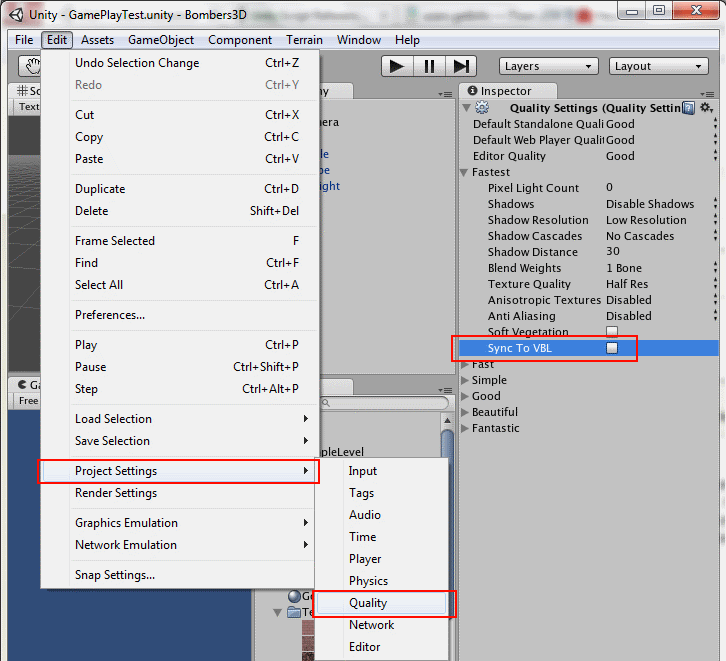
Task: Toggle Soft Vegetation checkbox
Action: point(612,331)
